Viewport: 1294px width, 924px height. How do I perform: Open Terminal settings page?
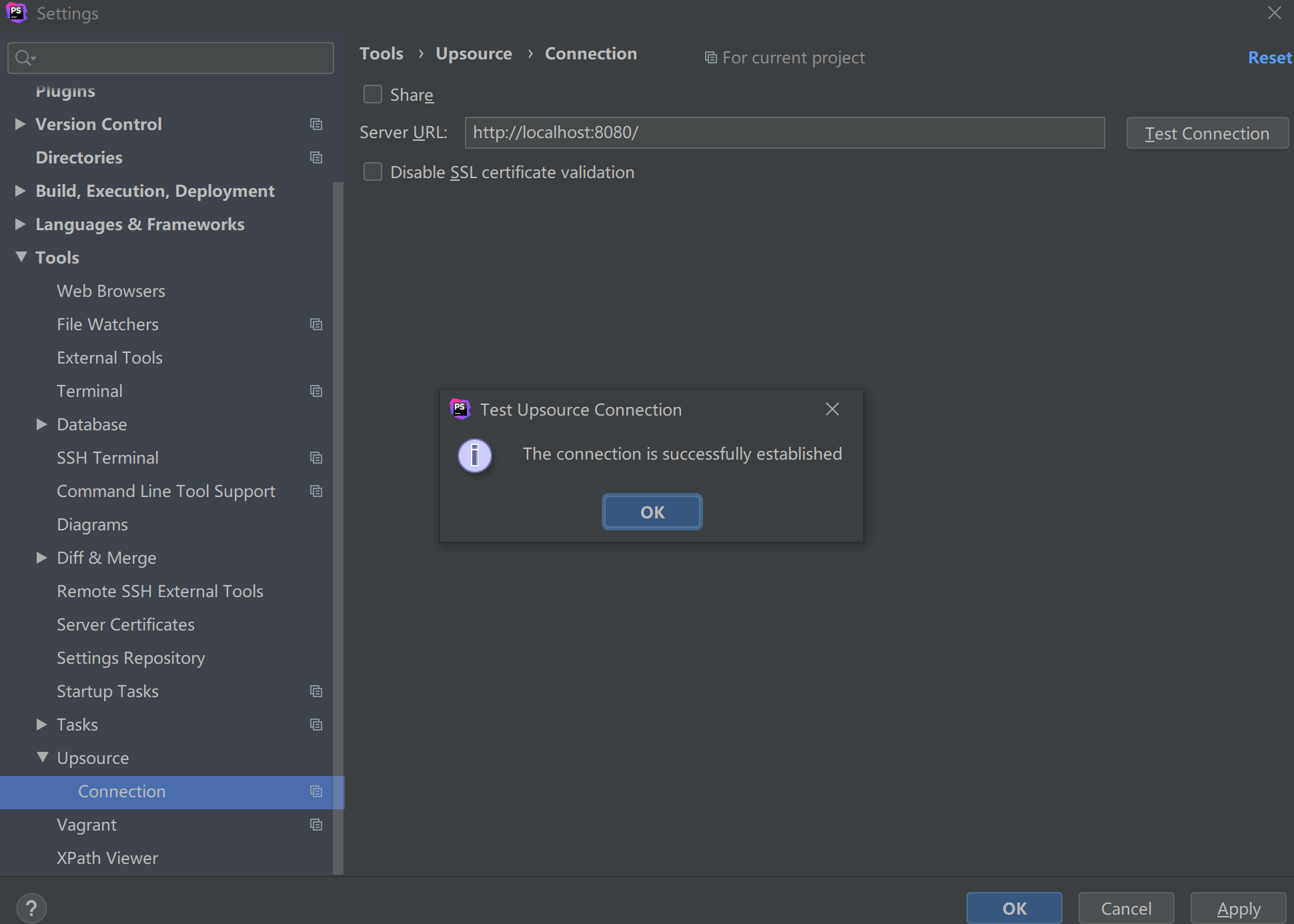click(89, 391)
